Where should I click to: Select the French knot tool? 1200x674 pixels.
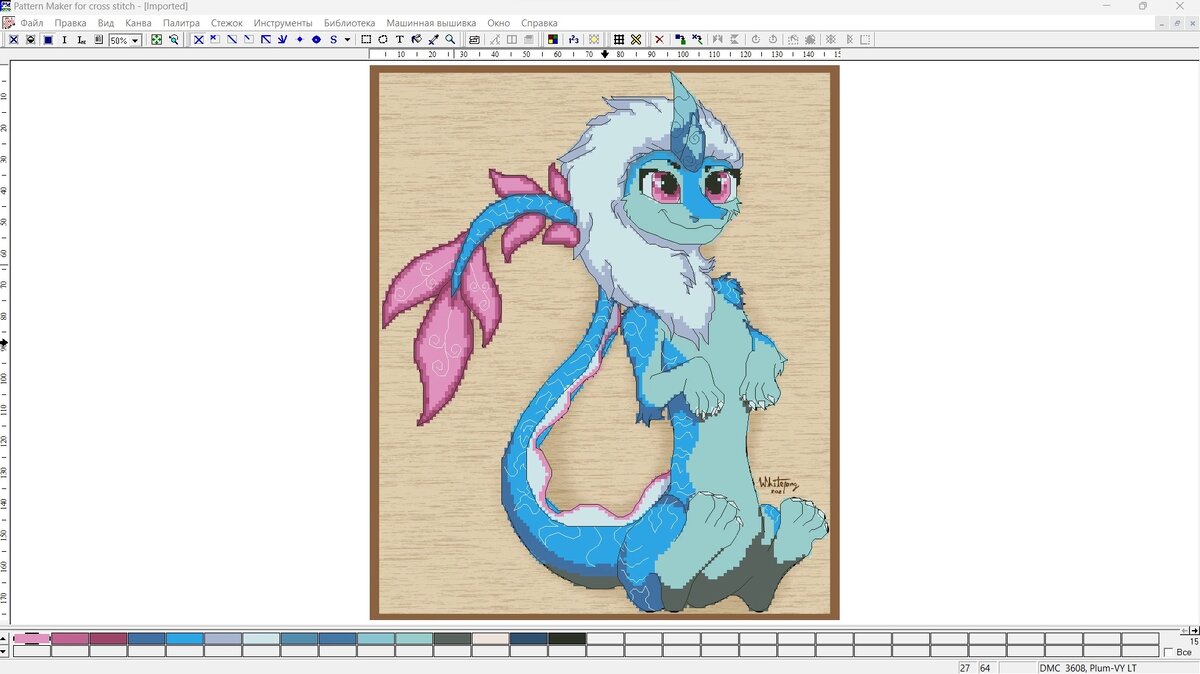pyautogui.click(x=299, y=40)
